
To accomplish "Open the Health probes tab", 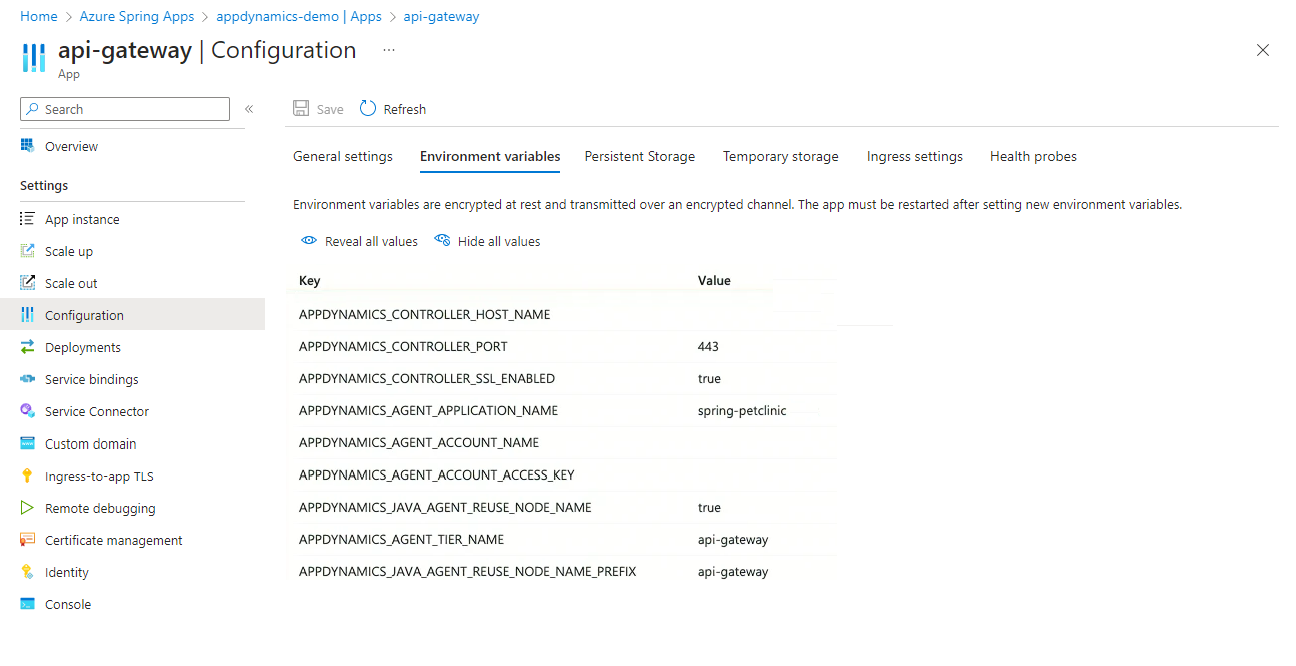I will click(x=1033, y=156).
